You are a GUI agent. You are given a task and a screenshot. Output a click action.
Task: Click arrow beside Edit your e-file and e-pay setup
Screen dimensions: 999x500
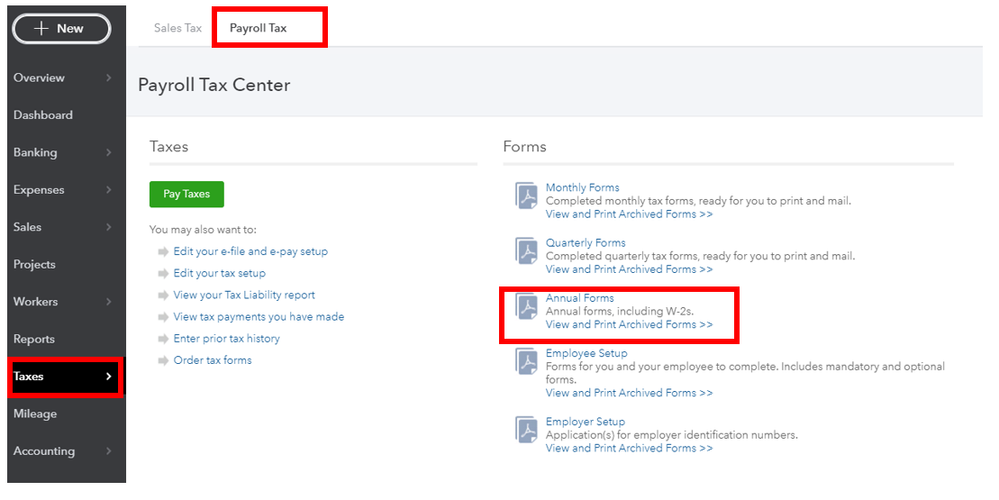coord(163,252)
